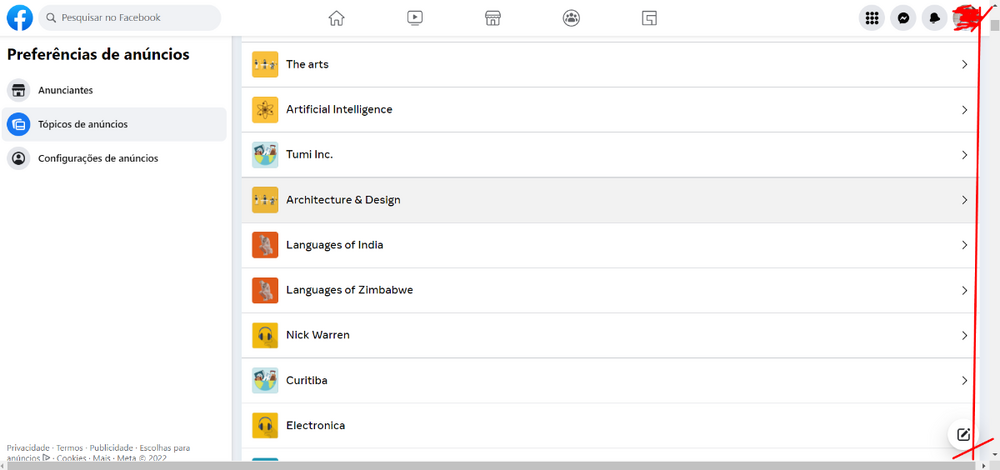Click the Tópicos de anúncios icon

(x=18, y=124)
